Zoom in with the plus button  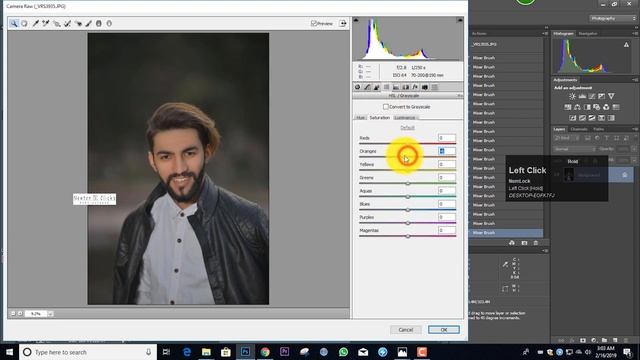20,313
